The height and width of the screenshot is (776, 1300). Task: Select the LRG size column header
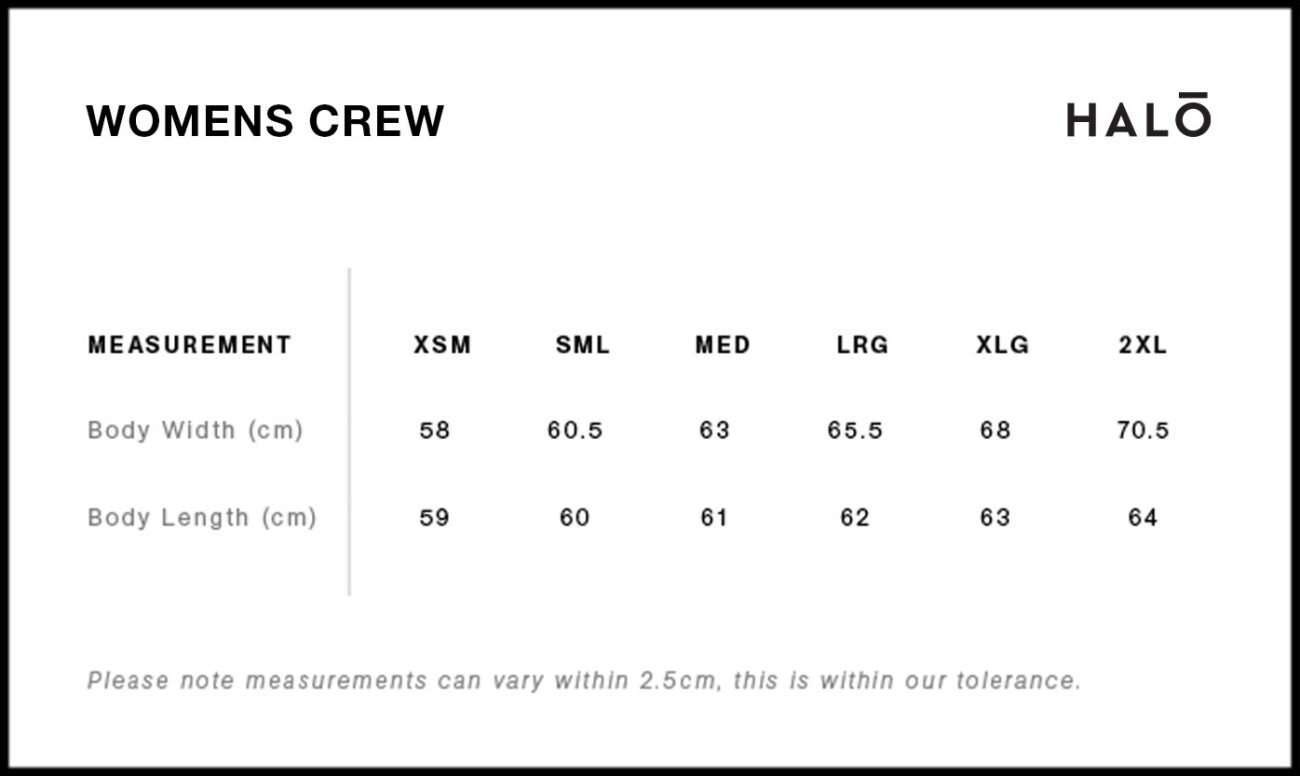(x=862, y=345)
